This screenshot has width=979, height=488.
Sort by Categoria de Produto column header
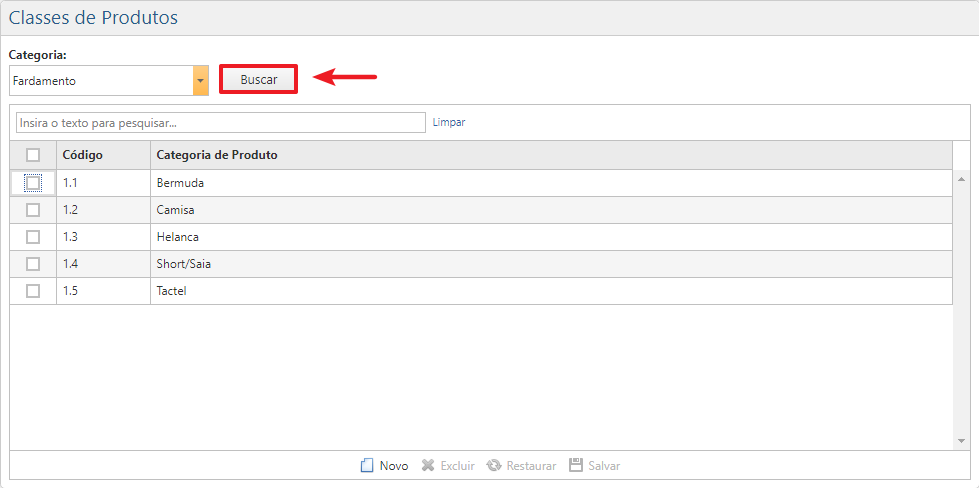pyautogui.click(x=551, y=155)
